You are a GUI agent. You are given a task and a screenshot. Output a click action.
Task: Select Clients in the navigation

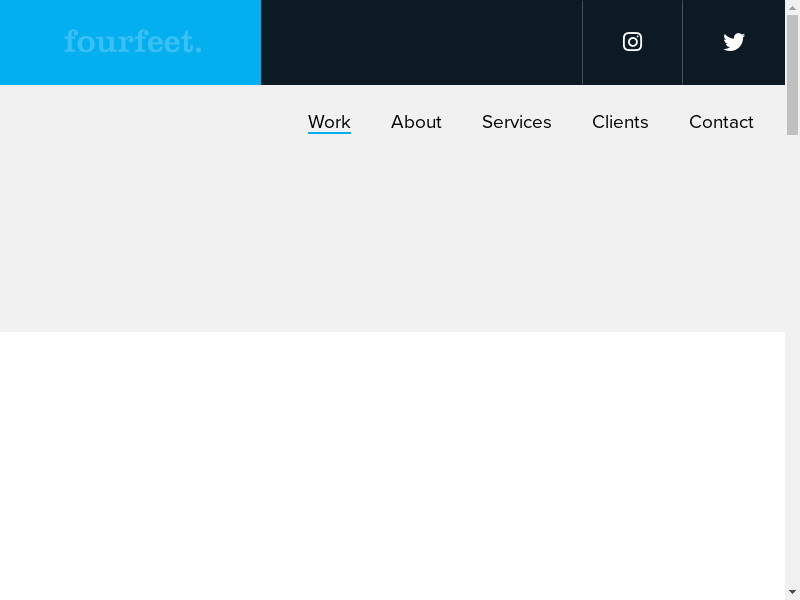(x=620, y=122)
